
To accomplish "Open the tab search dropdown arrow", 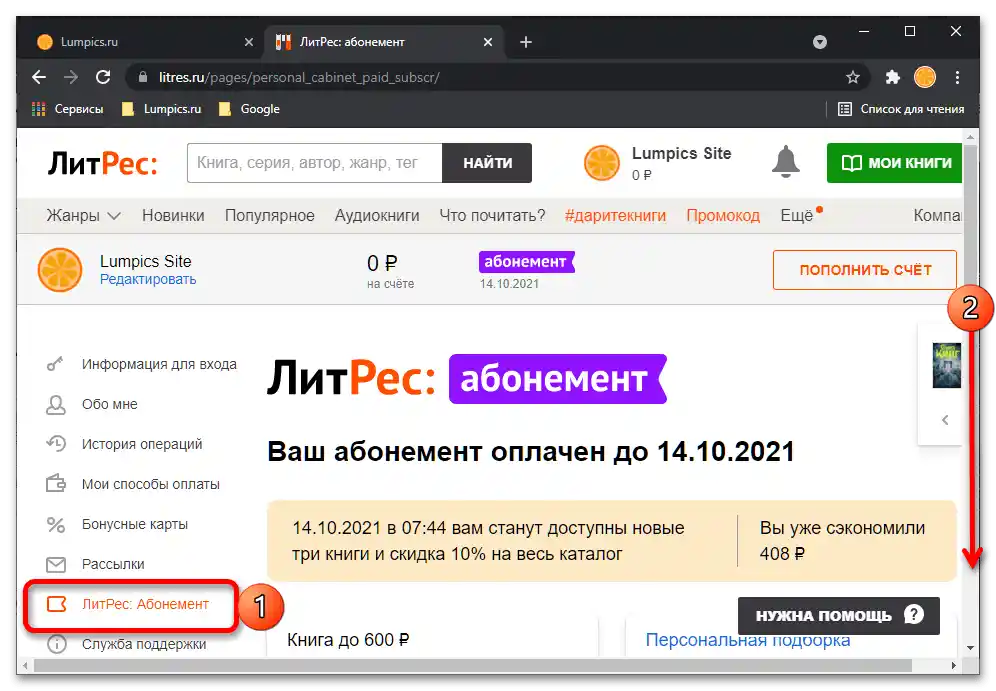I will (x=819, y=42).
